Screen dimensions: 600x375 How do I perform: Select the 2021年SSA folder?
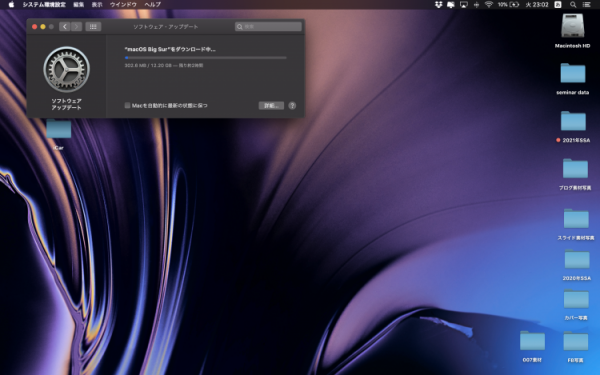573,121
